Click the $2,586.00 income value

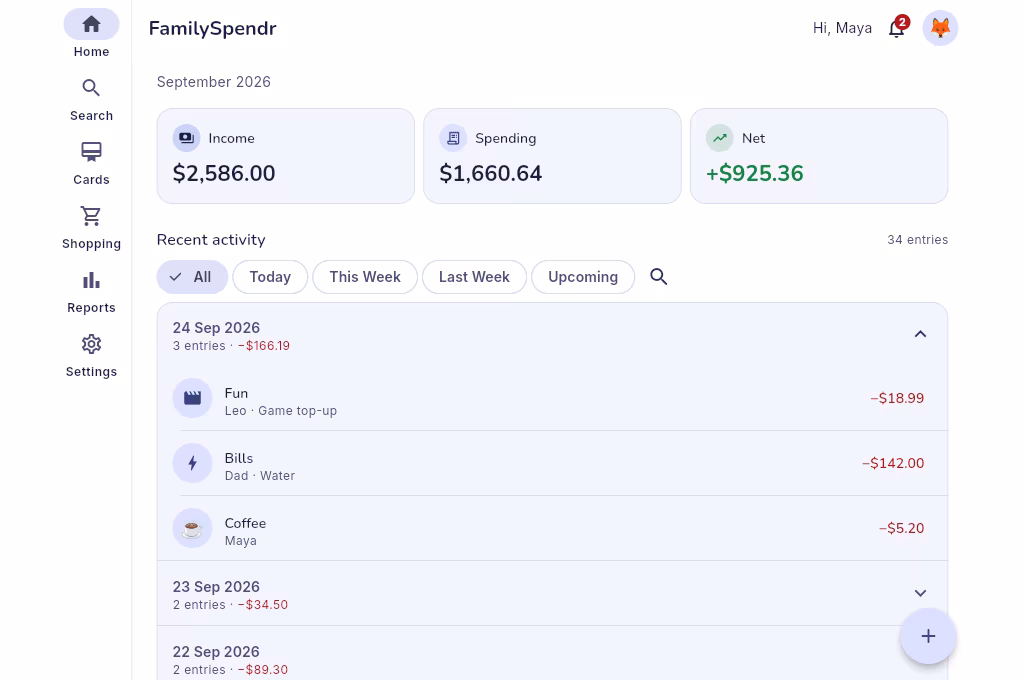point(224,173)
